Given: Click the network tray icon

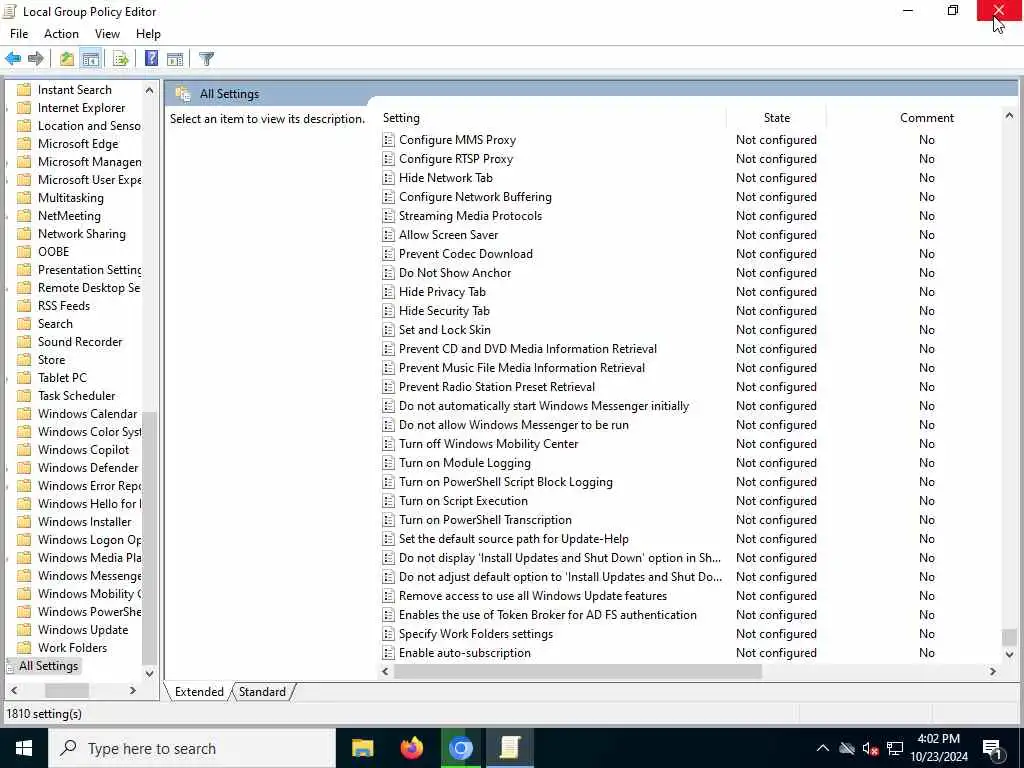Looking at the screenshot, I should click(x=895, y=748).
